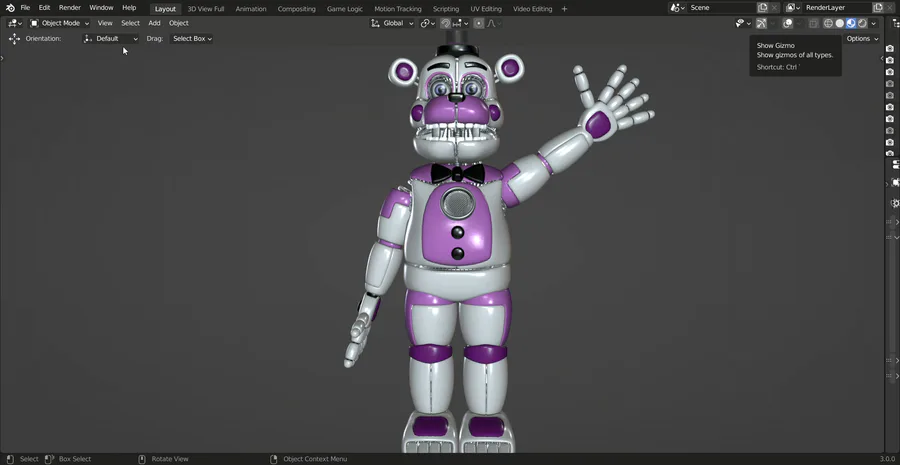Open the viewport shading options dropdown
The width and height of the screenshot is (900, 465).
coord(874,23)
